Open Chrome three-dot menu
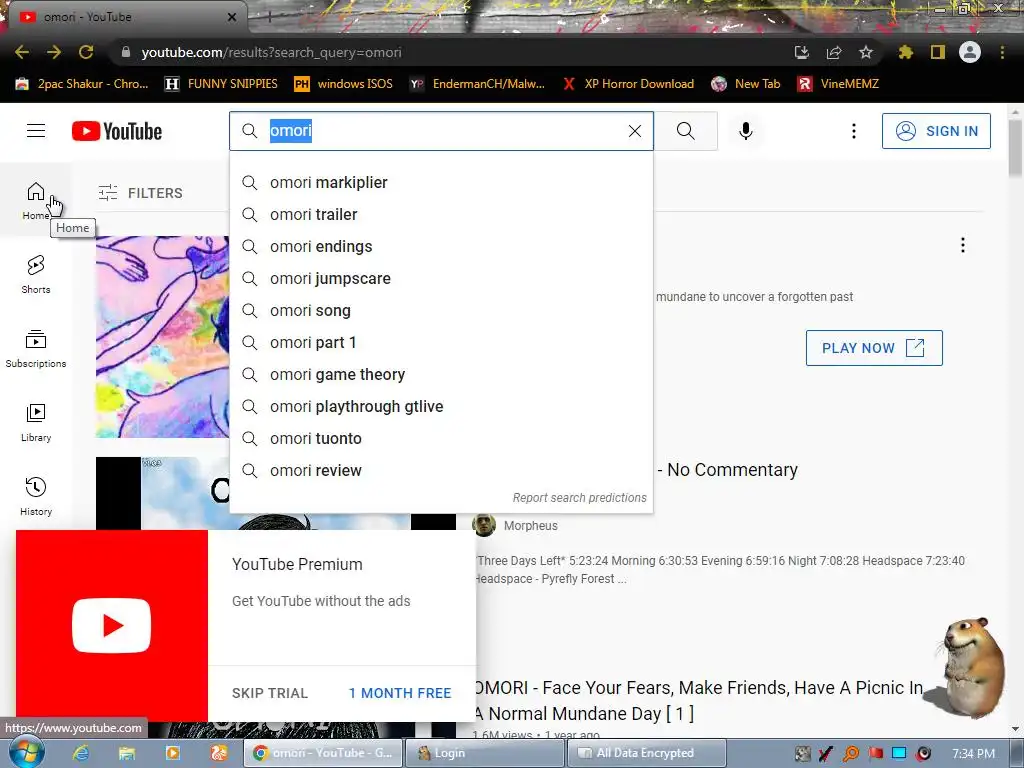The height and width of the screenshot is (768, 1024). [1002, 52]
